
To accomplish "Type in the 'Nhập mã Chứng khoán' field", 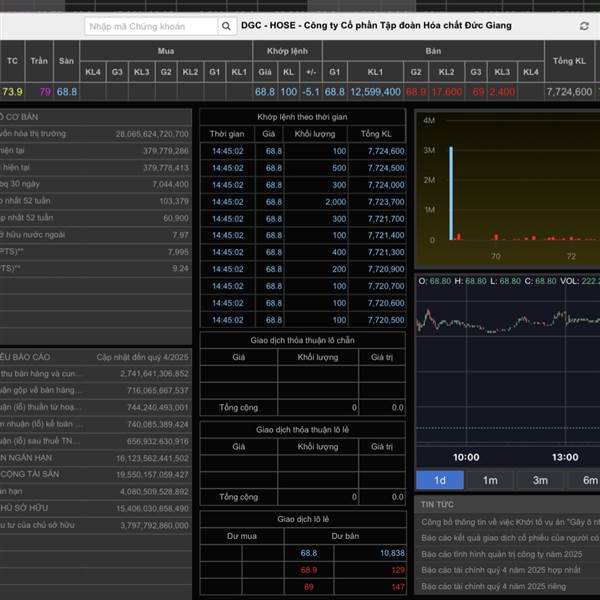I will click(150, 27).
